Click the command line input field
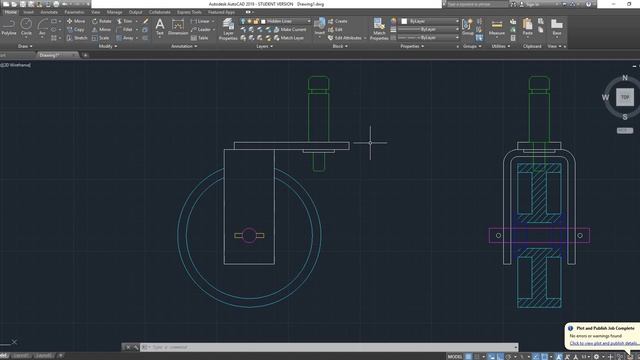 (329, 347)
